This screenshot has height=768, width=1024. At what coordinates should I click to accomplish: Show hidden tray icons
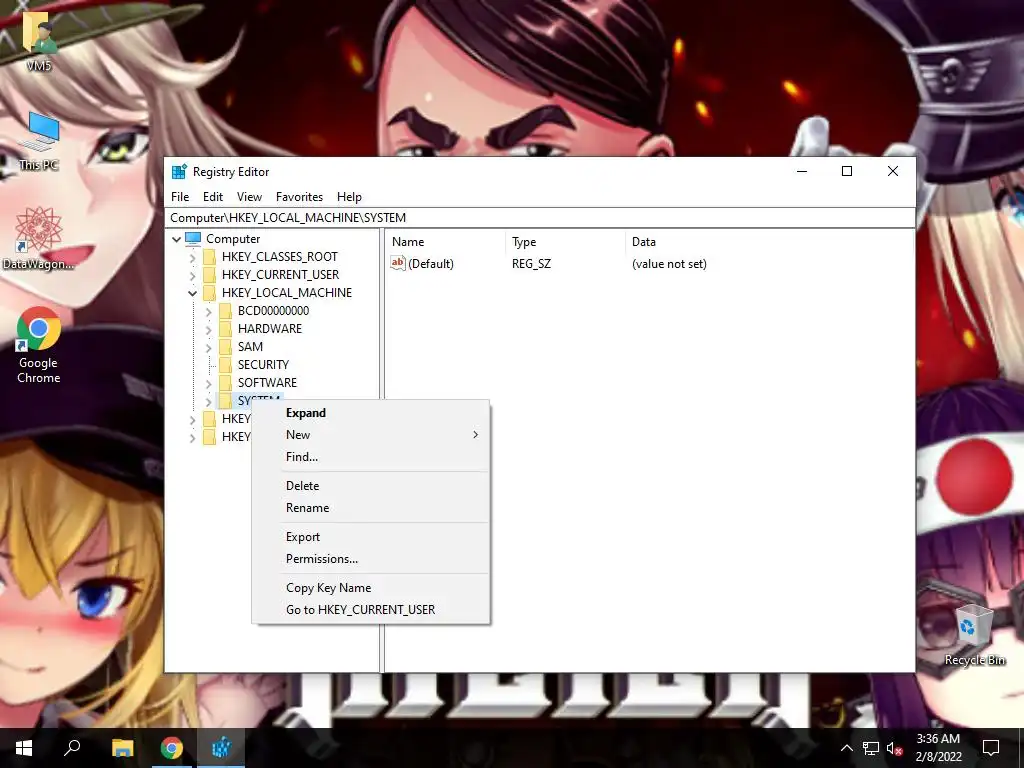(846, 748)
